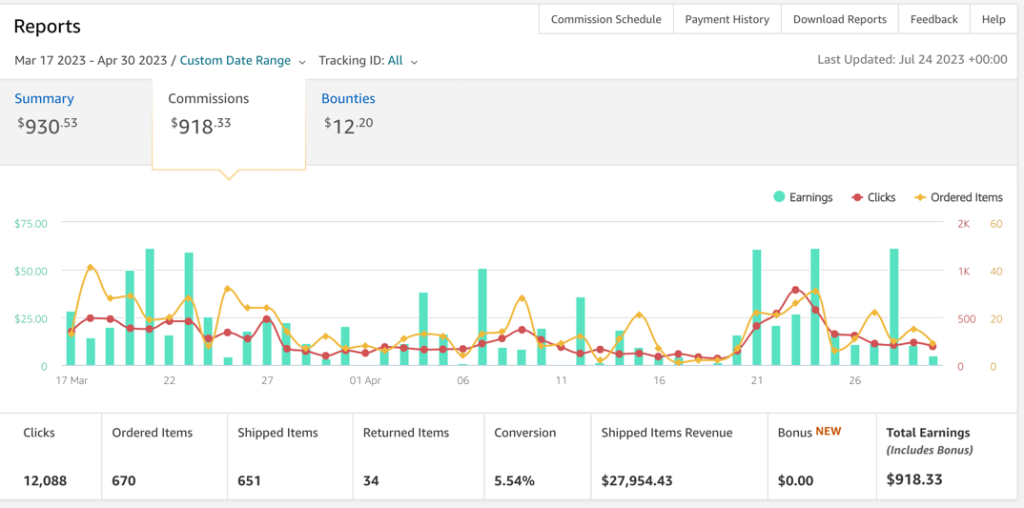Switch to the Summary tab

(44, 99)
